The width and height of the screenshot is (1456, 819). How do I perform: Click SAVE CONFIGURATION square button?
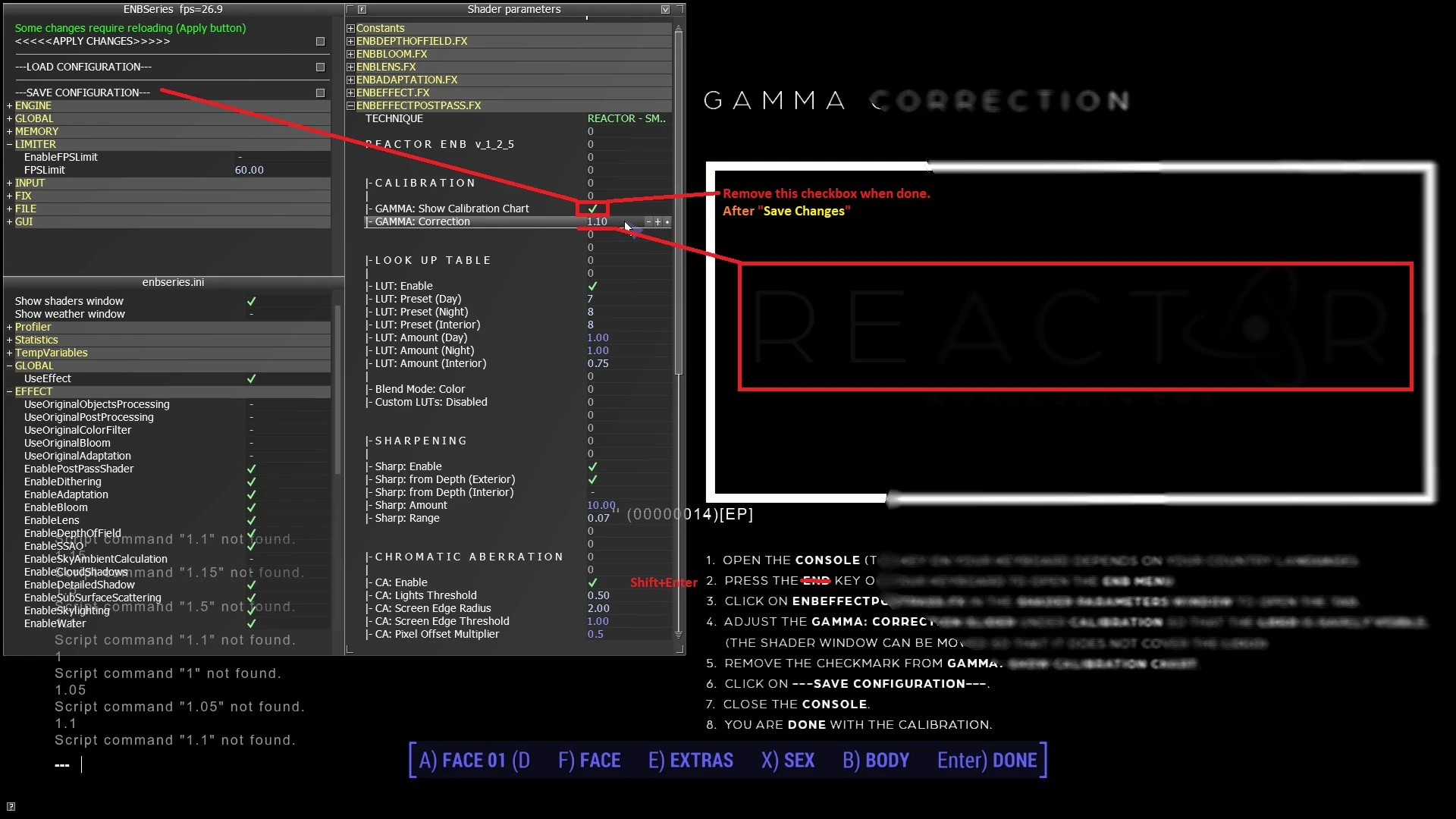pos(320,93)
